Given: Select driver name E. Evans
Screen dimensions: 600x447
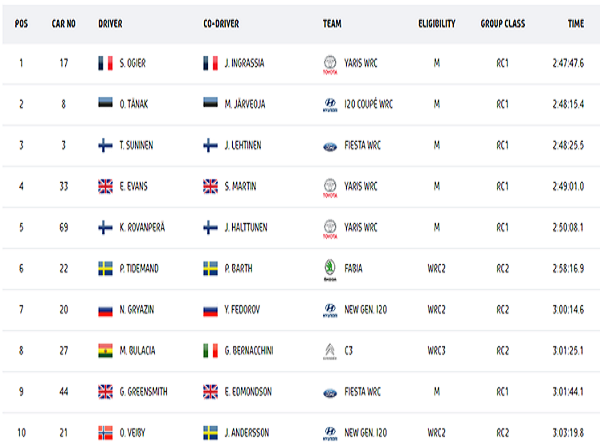Looking at the screenshot, I should point(133,186).
